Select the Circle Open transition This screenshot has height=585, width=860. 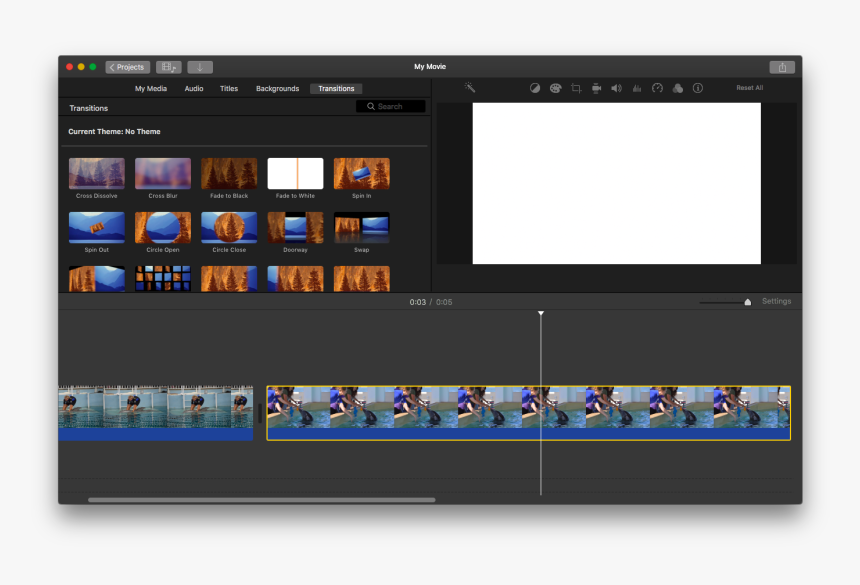click(163, 227)
